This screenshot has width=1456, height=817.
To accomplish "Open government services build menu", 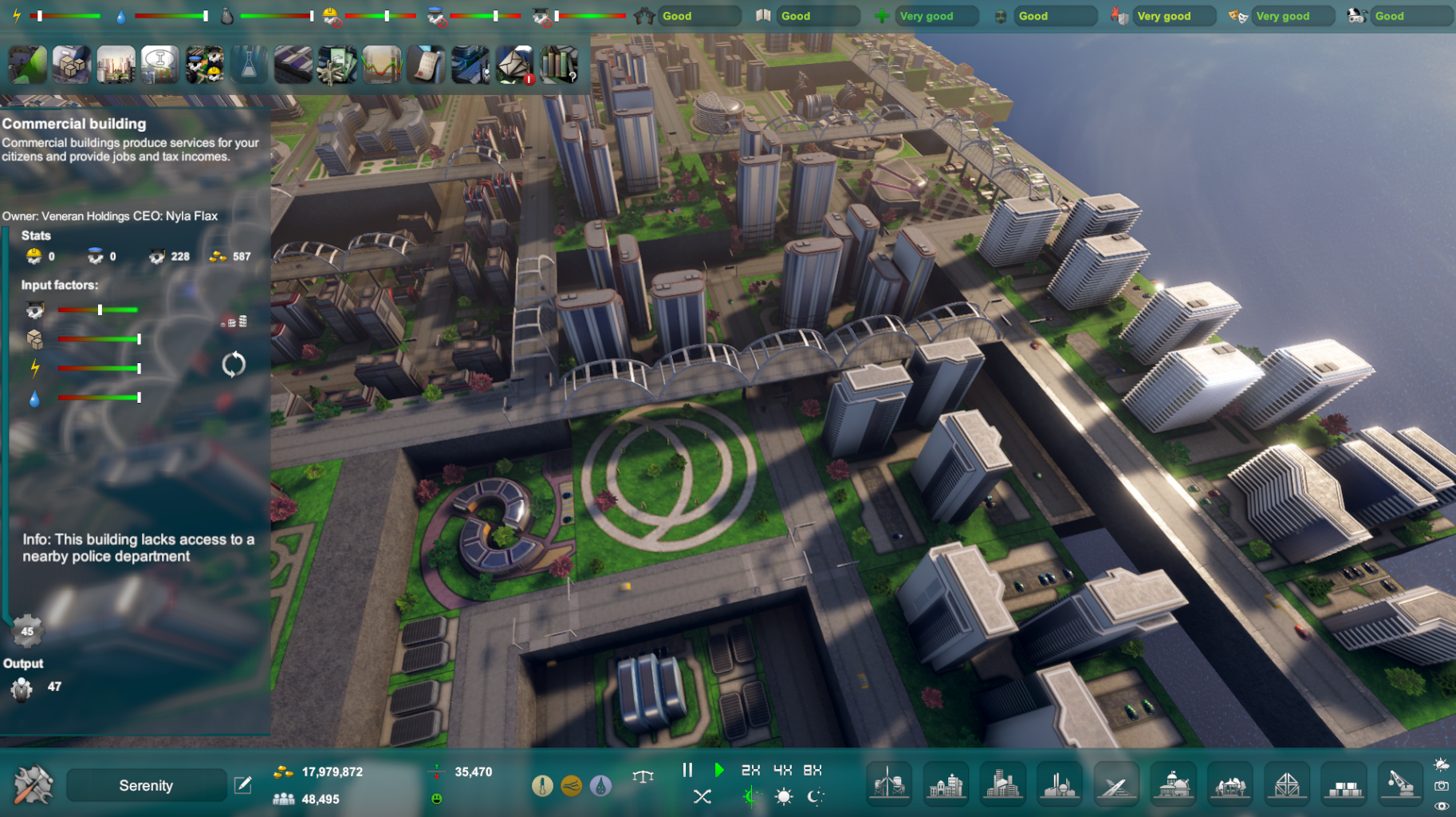I will [1173, 784].
